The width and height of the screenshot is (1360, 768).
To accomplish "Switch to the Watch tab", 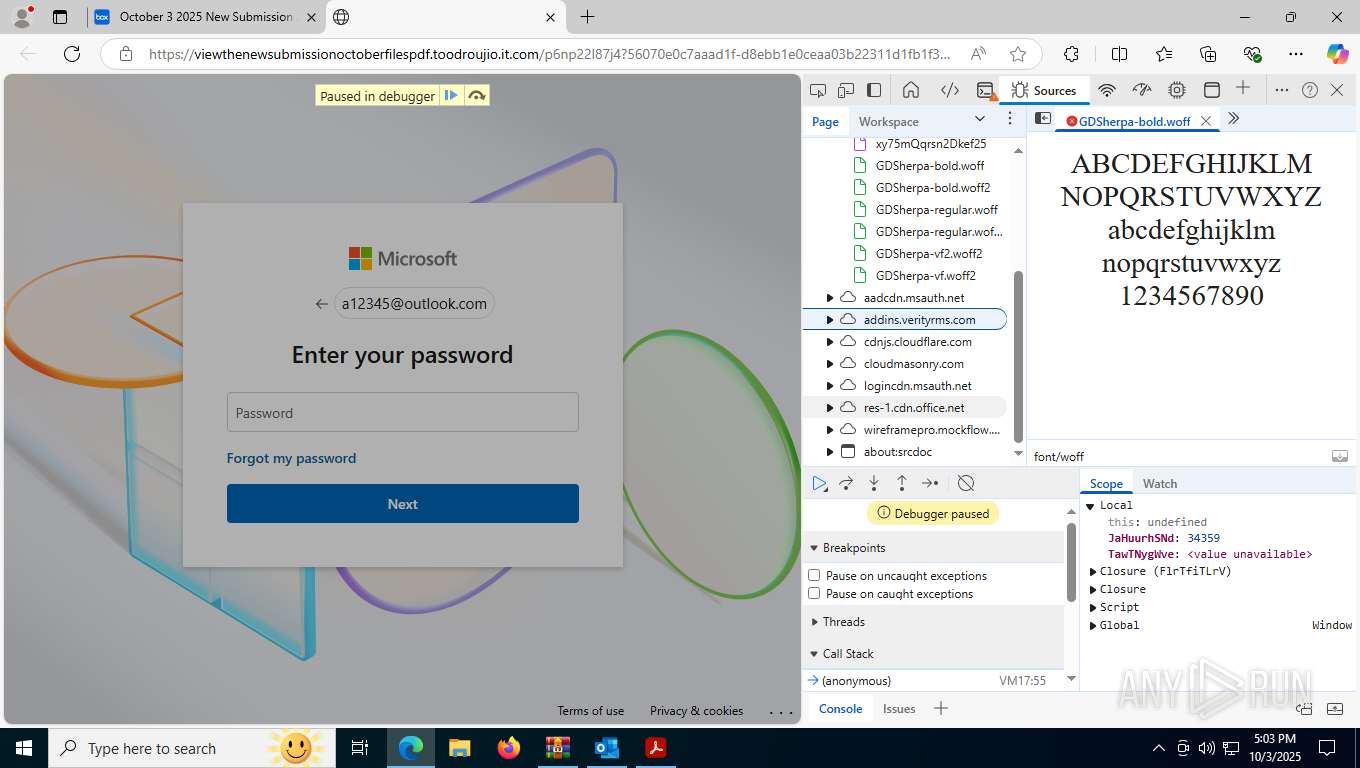I will click(1160, 484).
